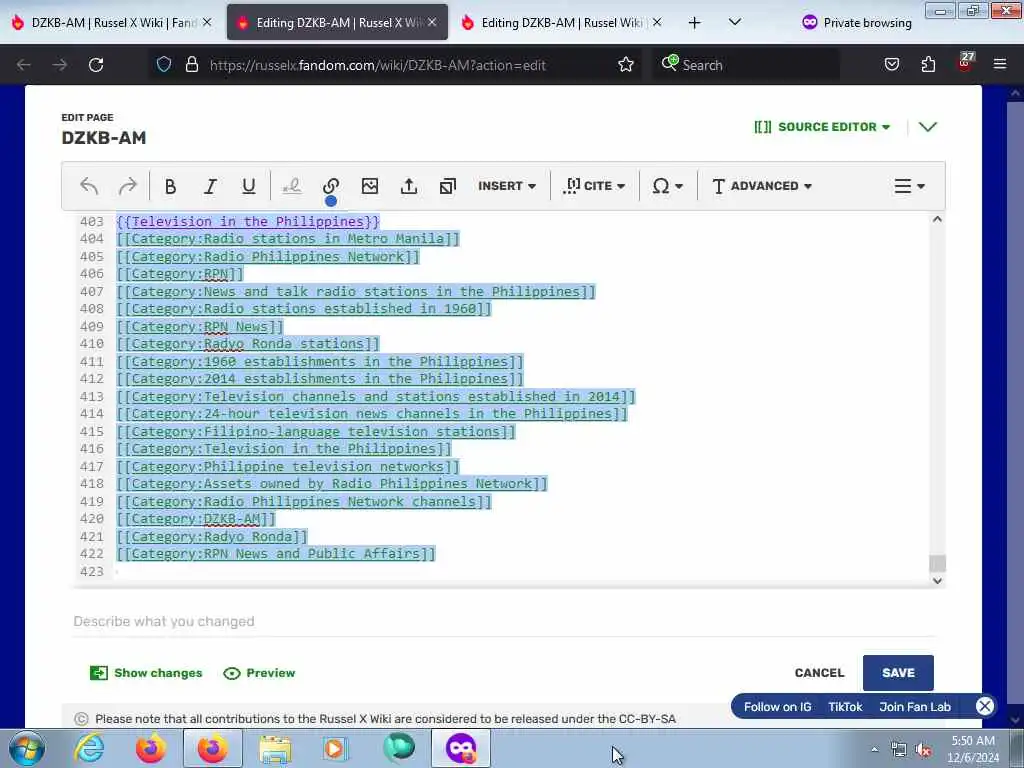Open Pocket save icon
The image size is (1024, 768).
[891, 65]
